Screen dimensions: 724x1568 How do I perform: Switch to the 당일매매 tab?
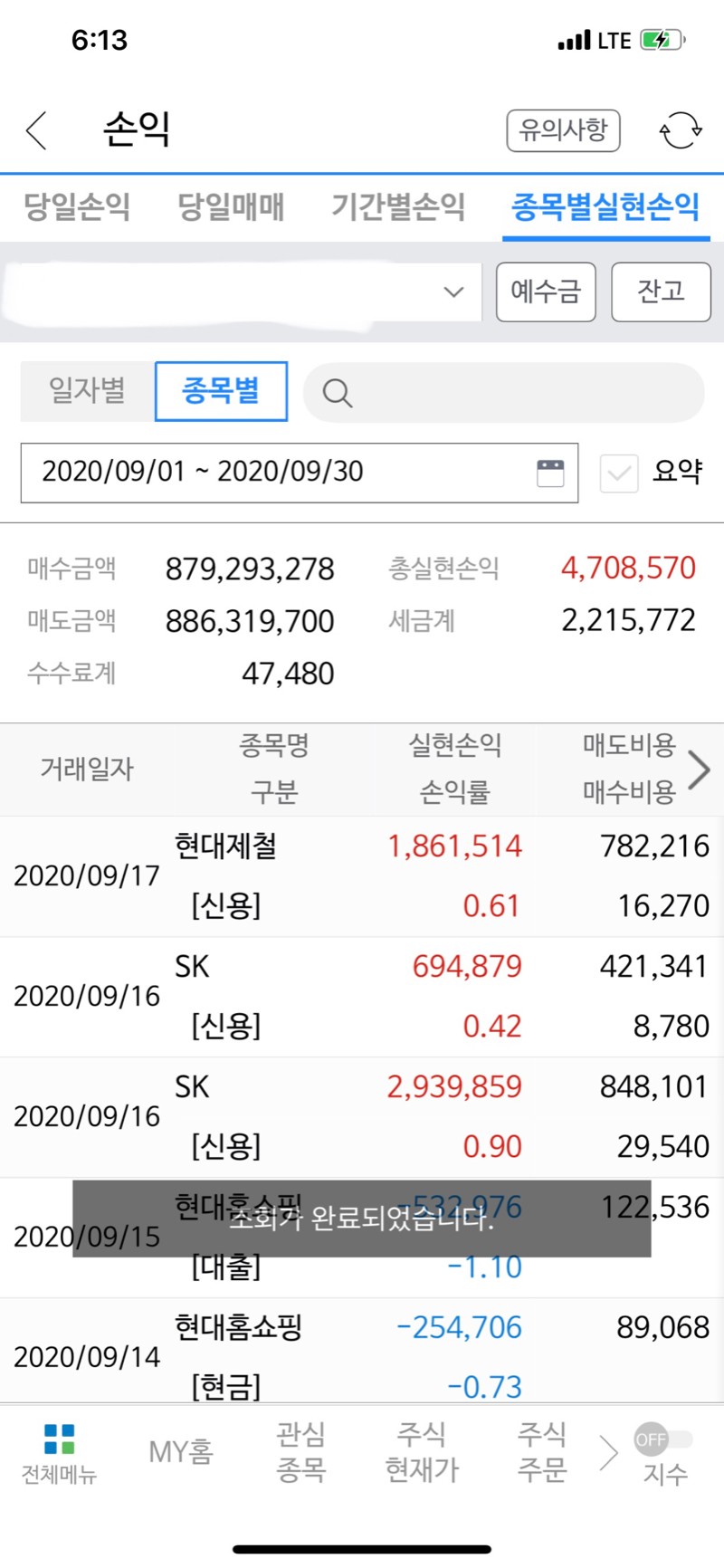[x=231, y=206]
